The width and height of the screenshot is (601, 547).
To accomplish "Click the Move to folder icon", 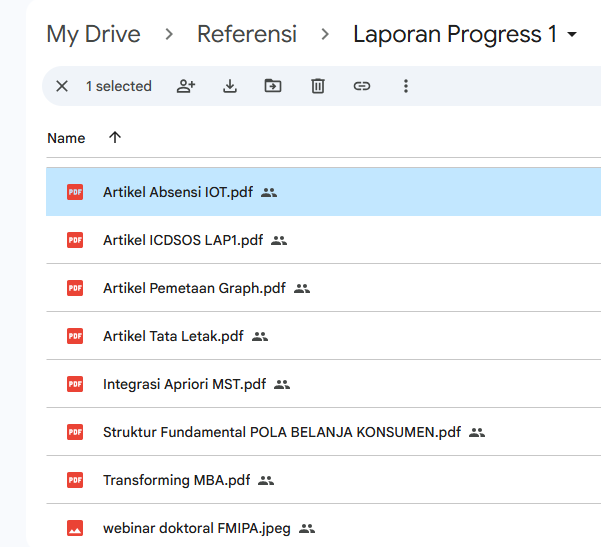I will 273,87.
